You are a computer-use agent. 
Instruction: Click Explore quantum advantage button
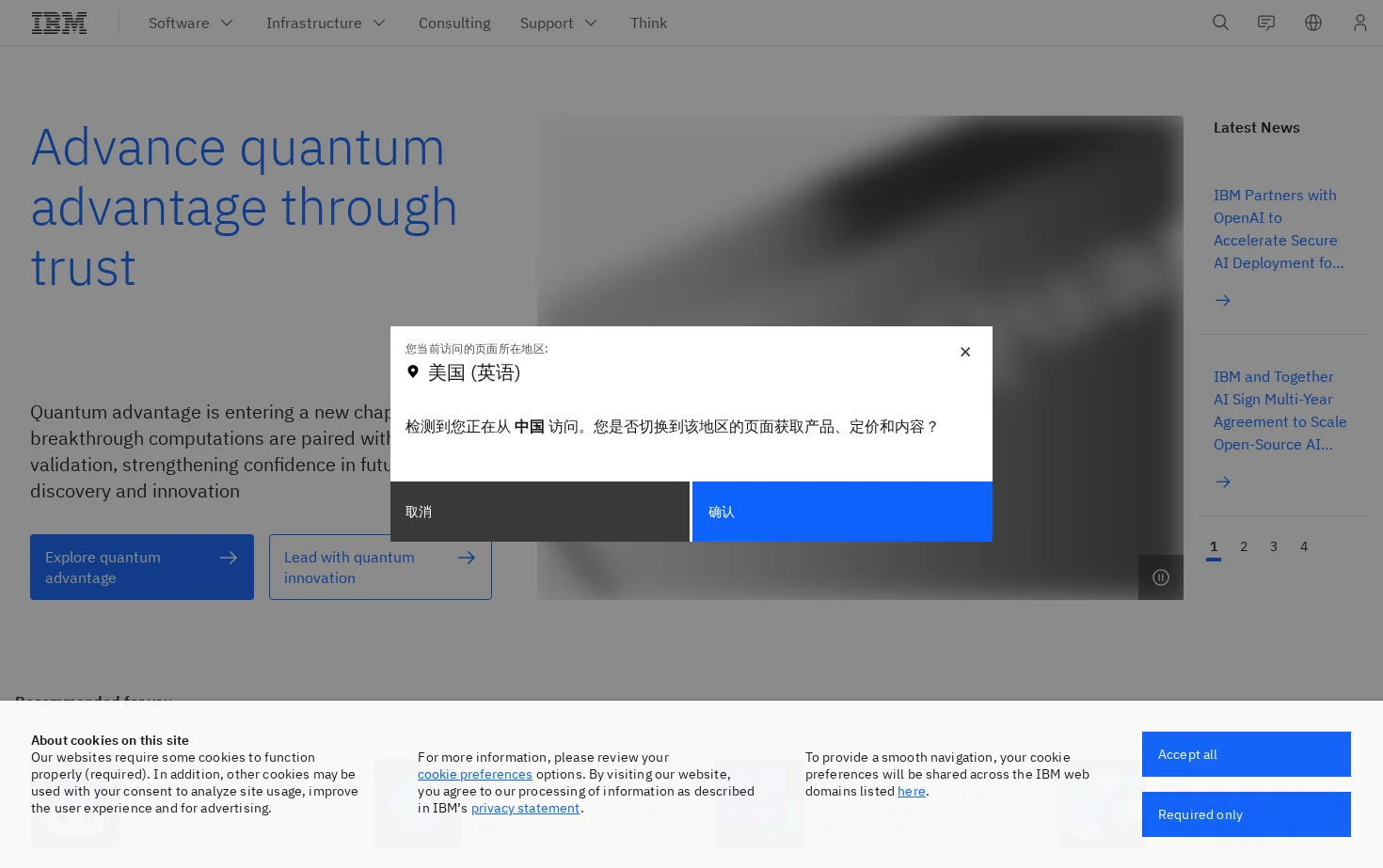coord(142,567)
